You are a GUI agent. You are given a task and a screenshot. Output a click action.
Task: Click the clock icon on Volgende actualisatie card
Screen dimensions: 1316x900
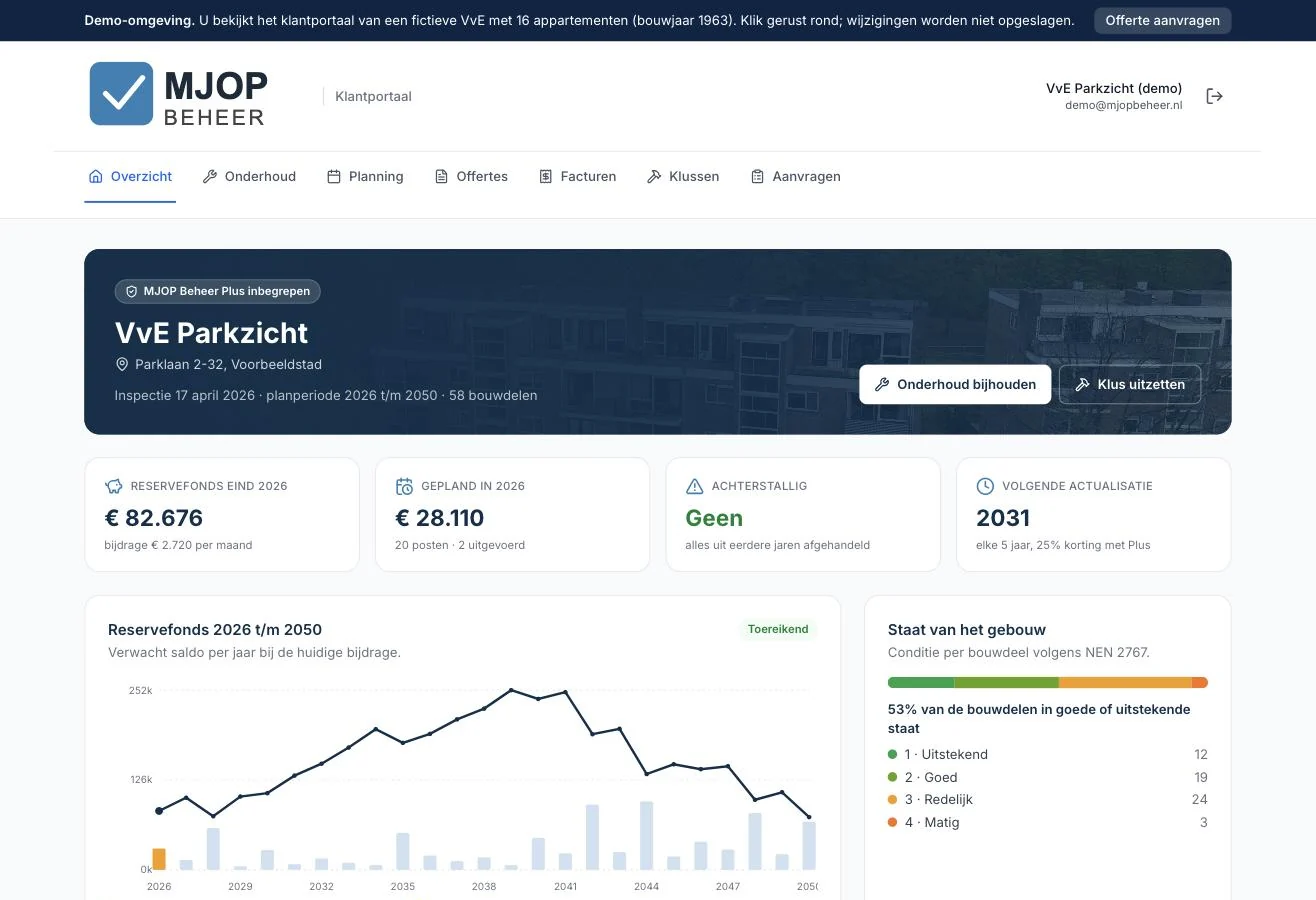pyautogui.click(x=985, y=486)
